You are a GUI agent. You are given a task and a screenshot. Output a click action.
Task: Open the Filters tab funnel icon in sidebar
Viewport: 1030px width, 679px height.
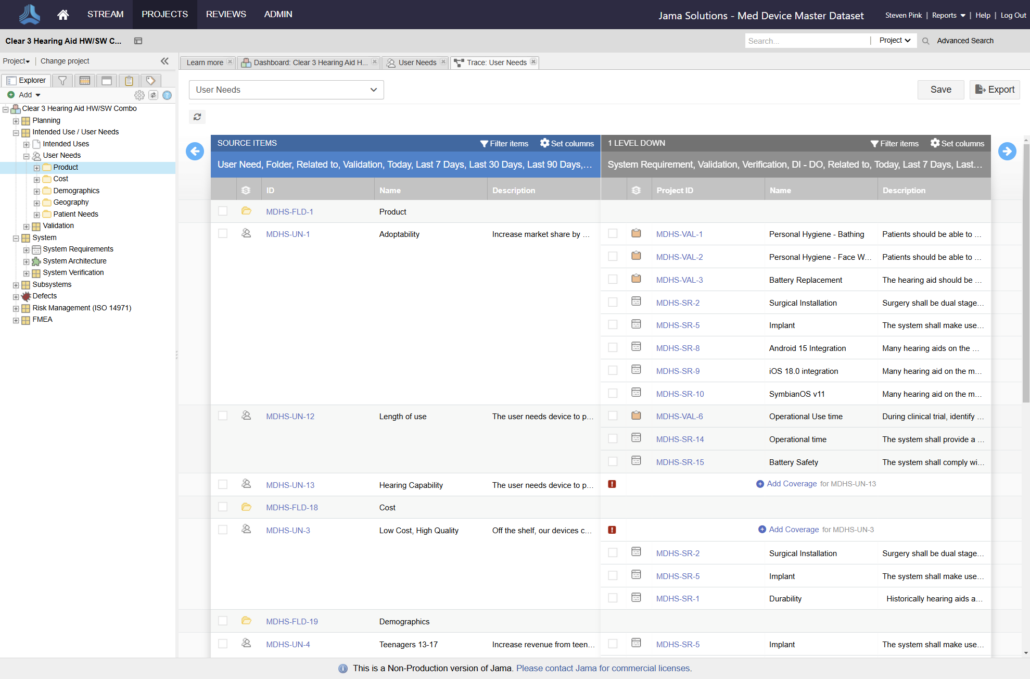[62, 80]
